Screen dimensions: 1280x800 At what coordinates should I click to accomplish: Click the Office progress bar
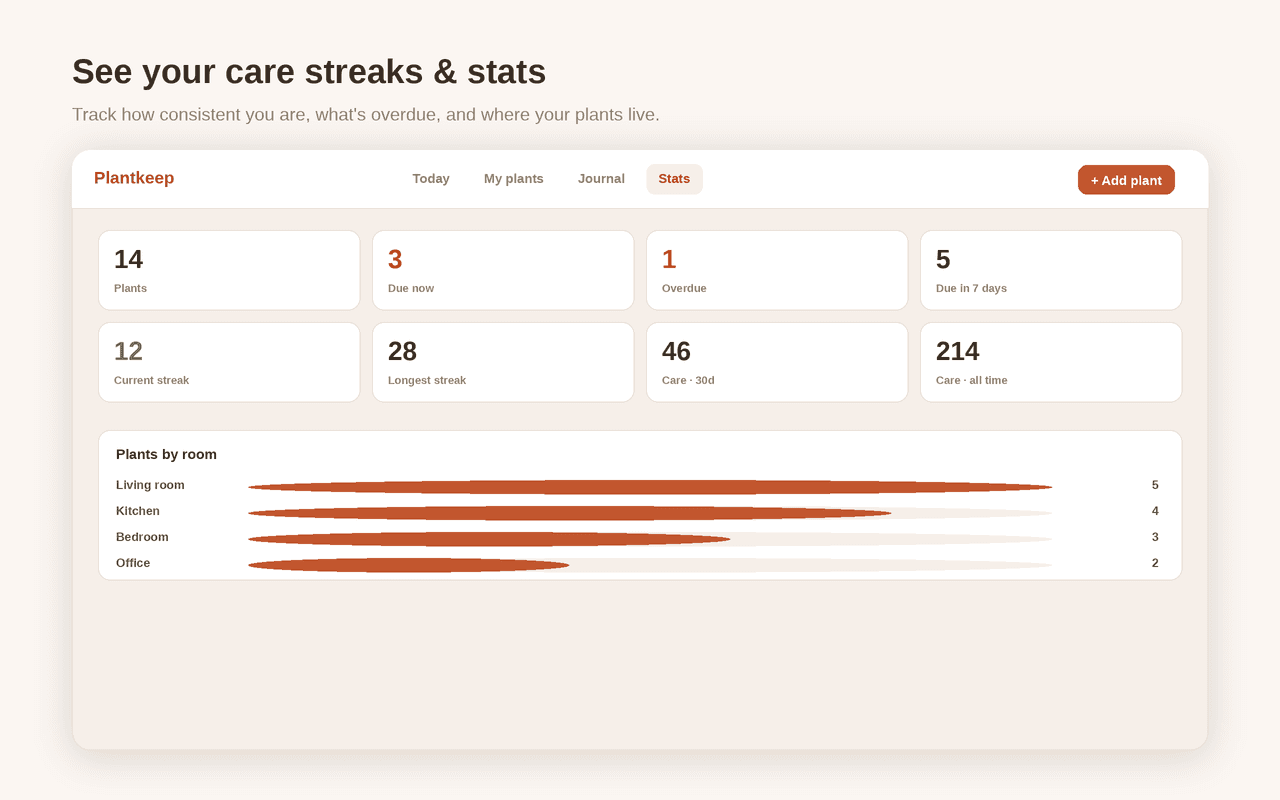pos(650,565)
